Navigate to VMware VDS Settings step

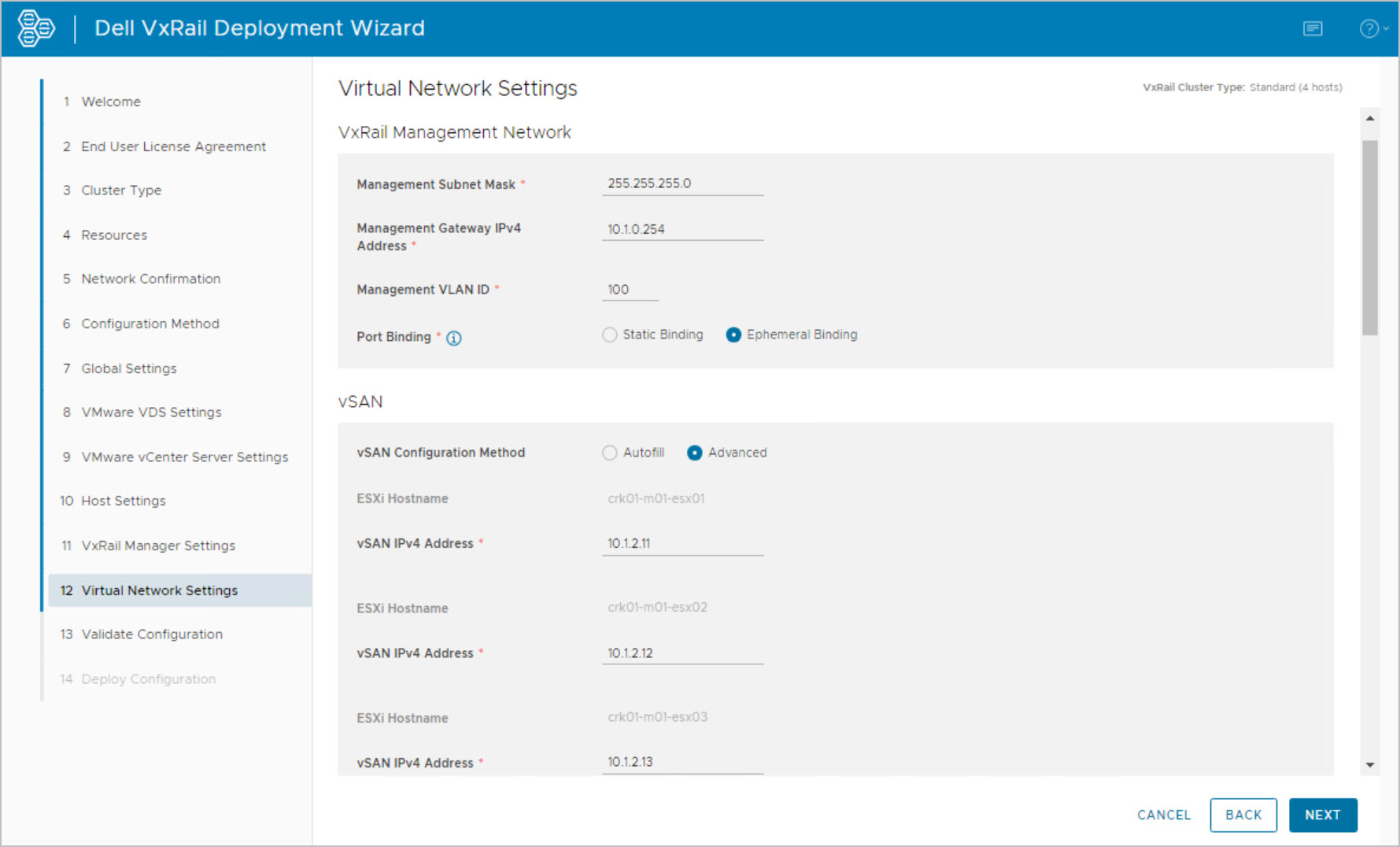pyautogui.click(x=151, y=412)
